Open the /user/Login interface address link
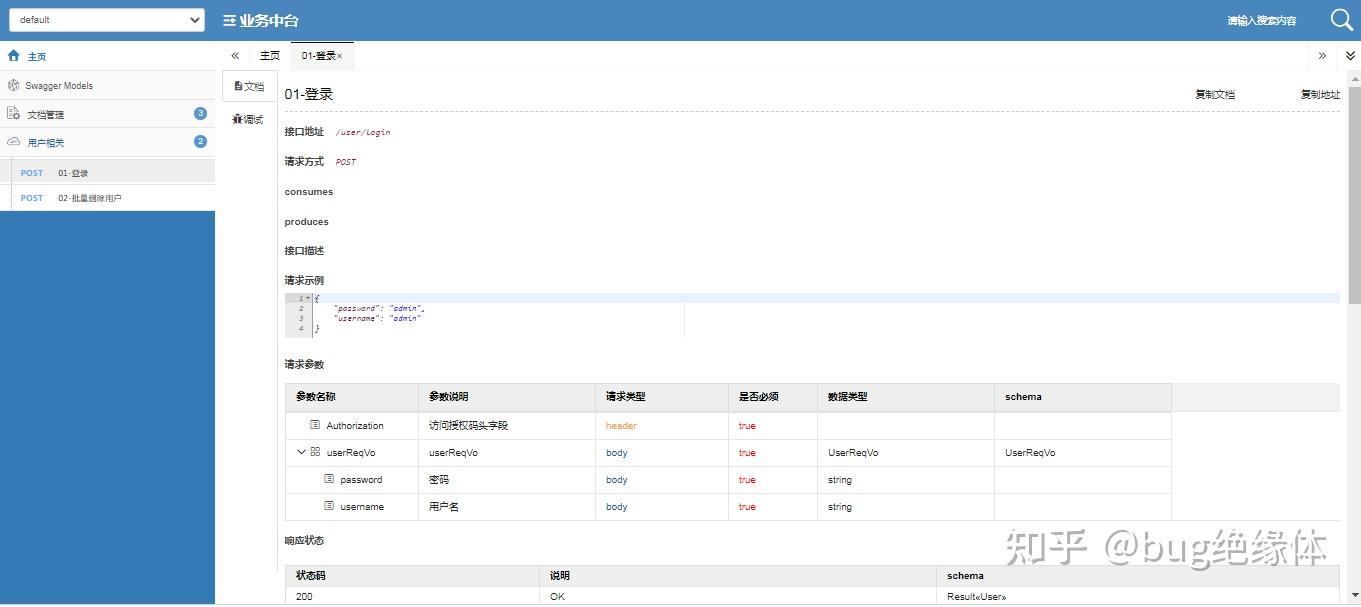This screenshot has height=607, width=1361. pos(364,131)
